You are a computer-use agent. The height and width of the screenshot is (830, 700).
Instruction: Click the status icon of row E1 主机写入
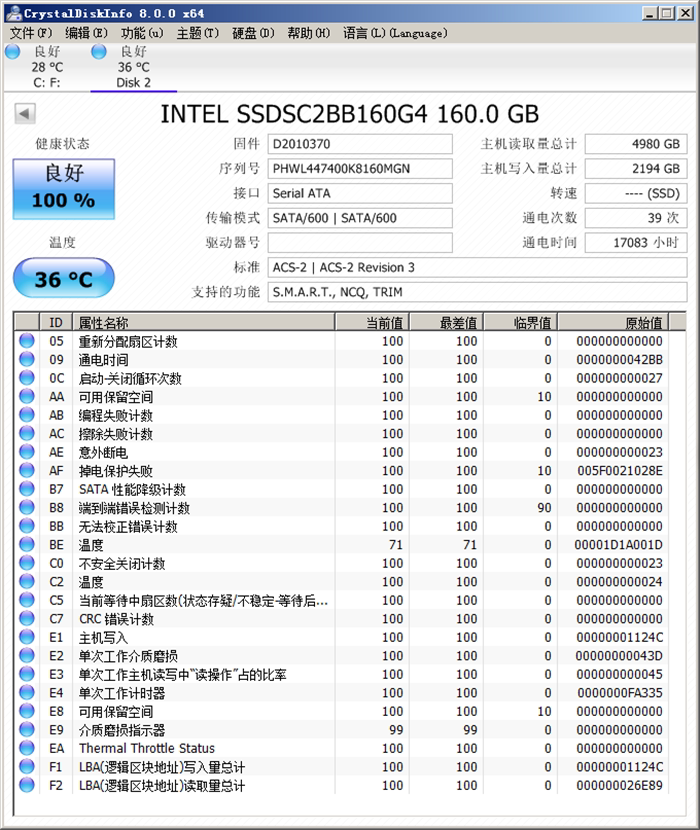click(27, 637)
